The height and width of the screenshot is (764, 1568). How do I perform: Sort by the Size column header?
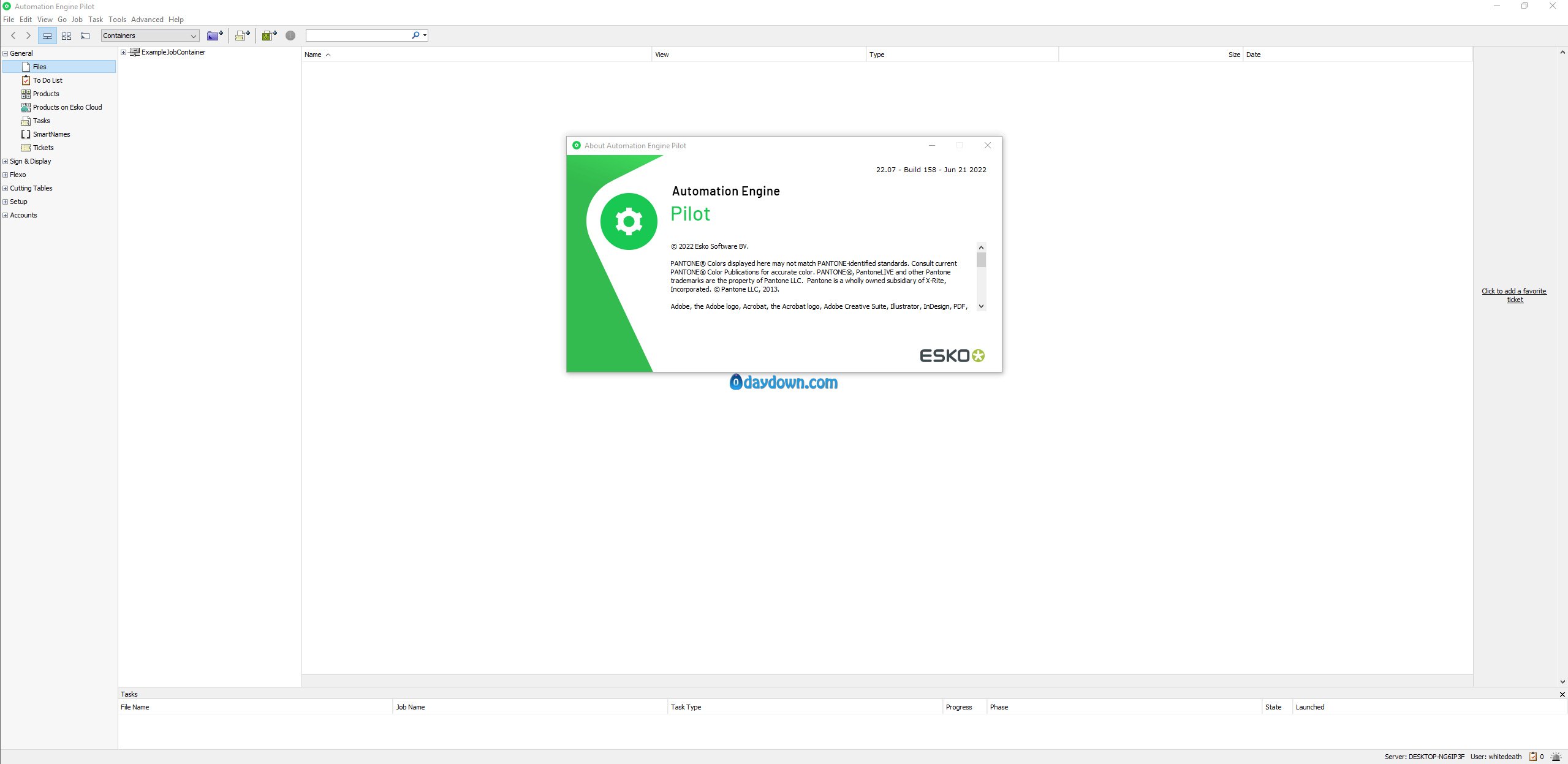pos(1151,55)
